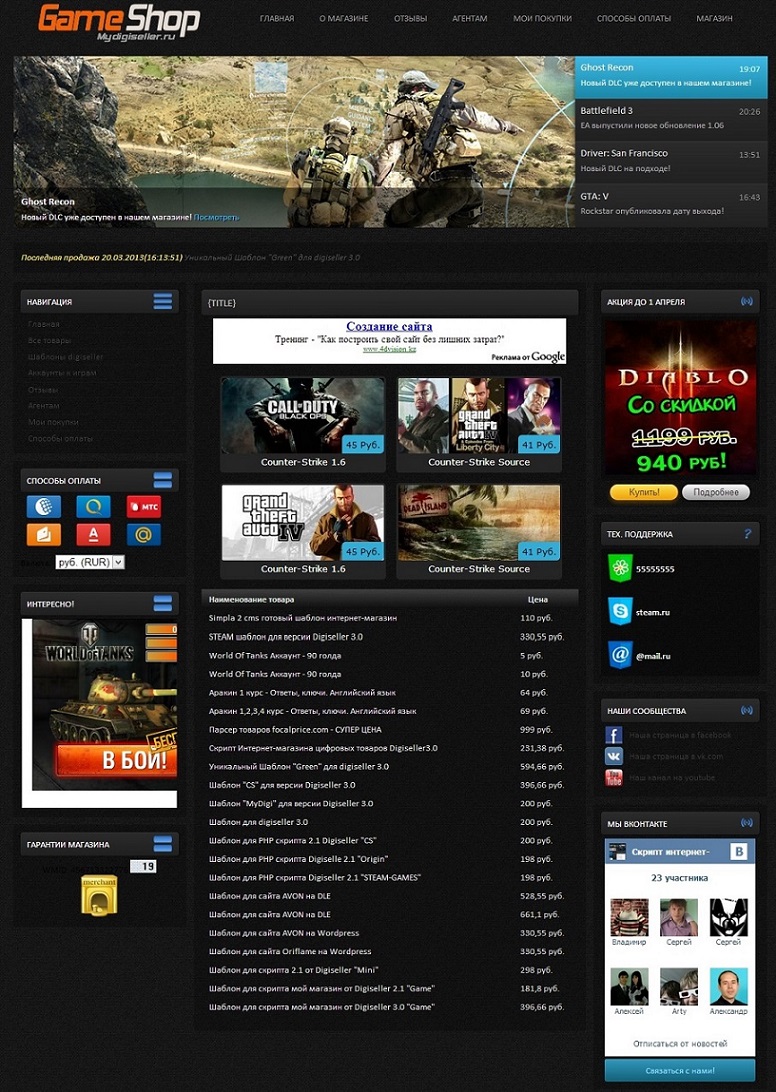Select the Driver: San Francisco news tab
Image resolution: width=776 pixels, height=1092 pixels.
(x=671, y=161)
